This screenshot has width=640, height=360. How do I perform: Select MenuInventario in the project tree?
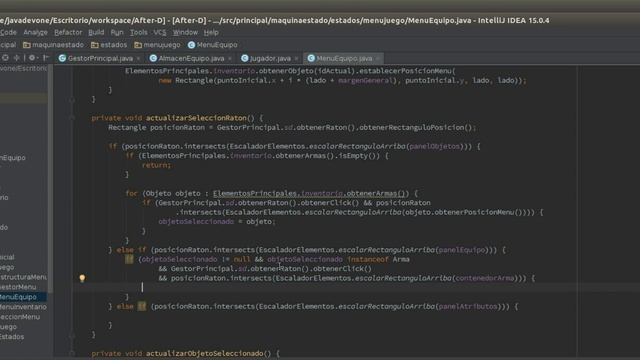23,307
